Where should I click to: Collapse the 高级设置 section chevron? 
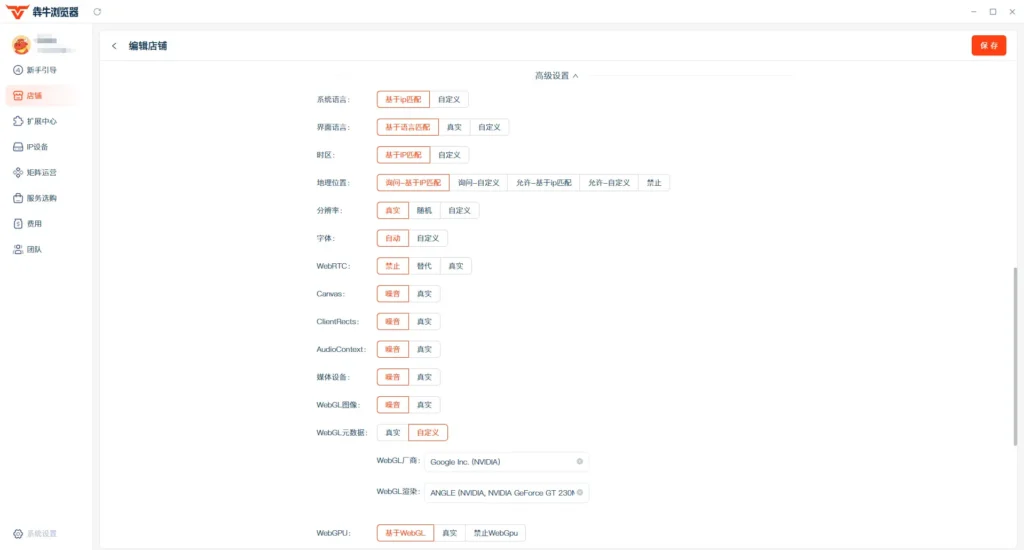click(575, 76)
